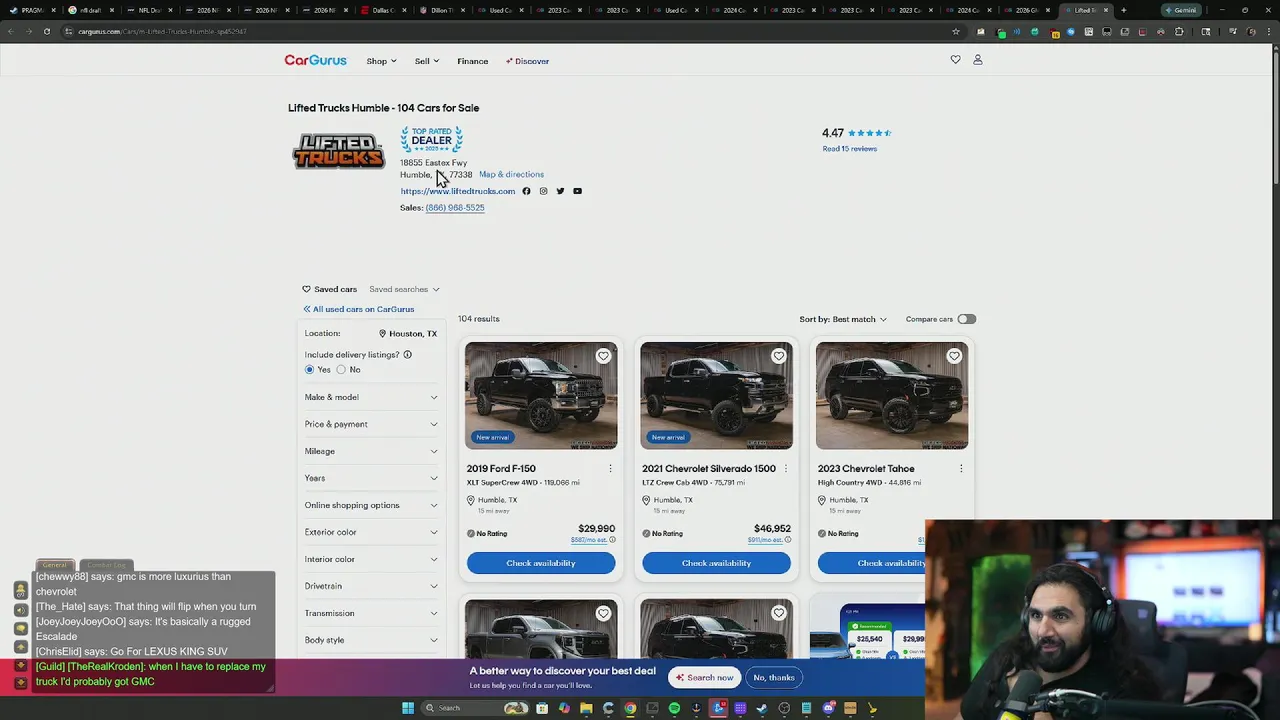Viewport: 1280px width, 720px height.
Task: Click info icon next to $587/mo estimate
Action: pyautogui.click(x=612, y=540)
